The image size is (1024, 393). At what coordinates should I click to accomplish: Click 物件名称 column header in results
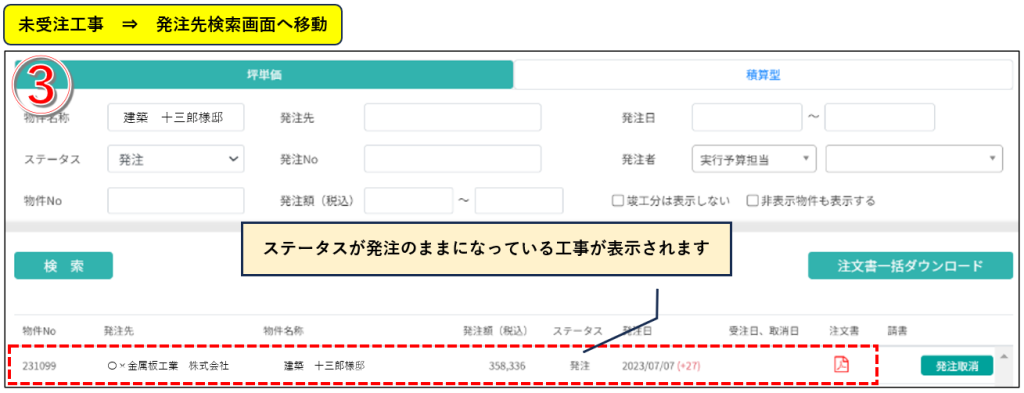tap(283, 331)
